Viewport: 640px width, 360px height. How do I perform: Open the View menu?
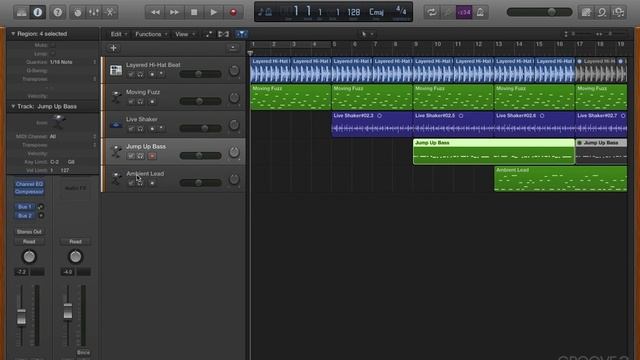184,34
